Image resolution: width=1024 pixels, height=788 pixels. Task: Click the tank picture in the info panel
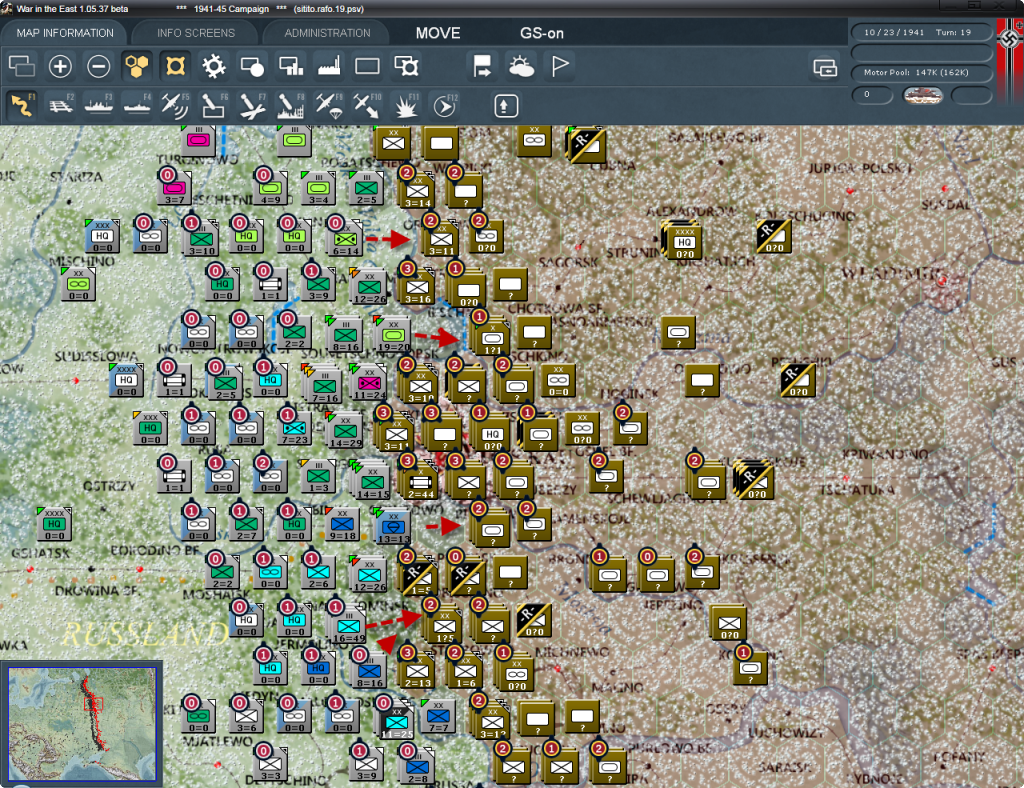922,95
